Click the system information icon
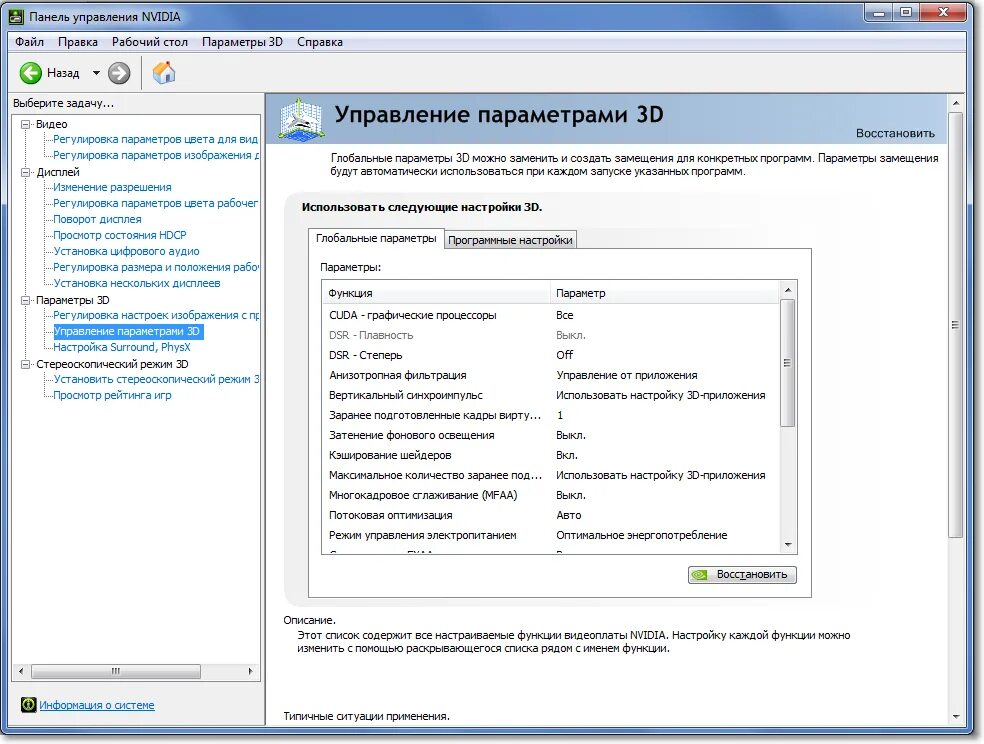Image resolution: width=984 pixels, height=744 pixels. pyautogui.click(x=28, y=704)
